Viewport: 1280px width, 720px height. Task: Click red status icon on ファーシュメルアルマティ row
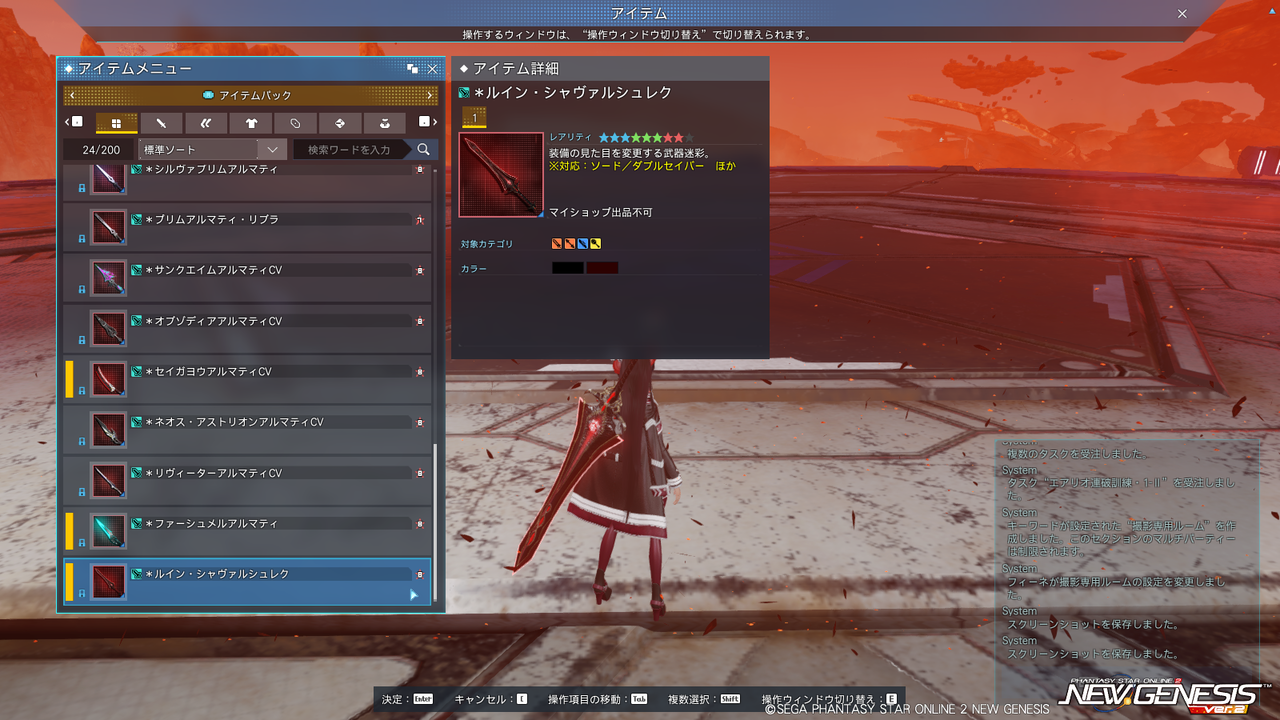point(420,523)
